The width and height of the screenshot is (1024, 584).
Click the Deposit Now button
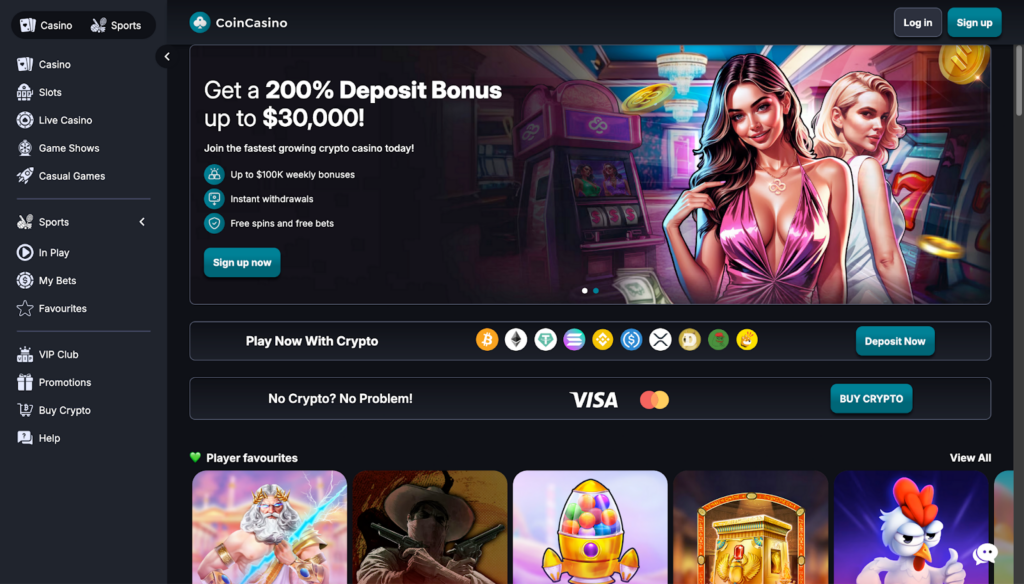[x=895, y=341]
